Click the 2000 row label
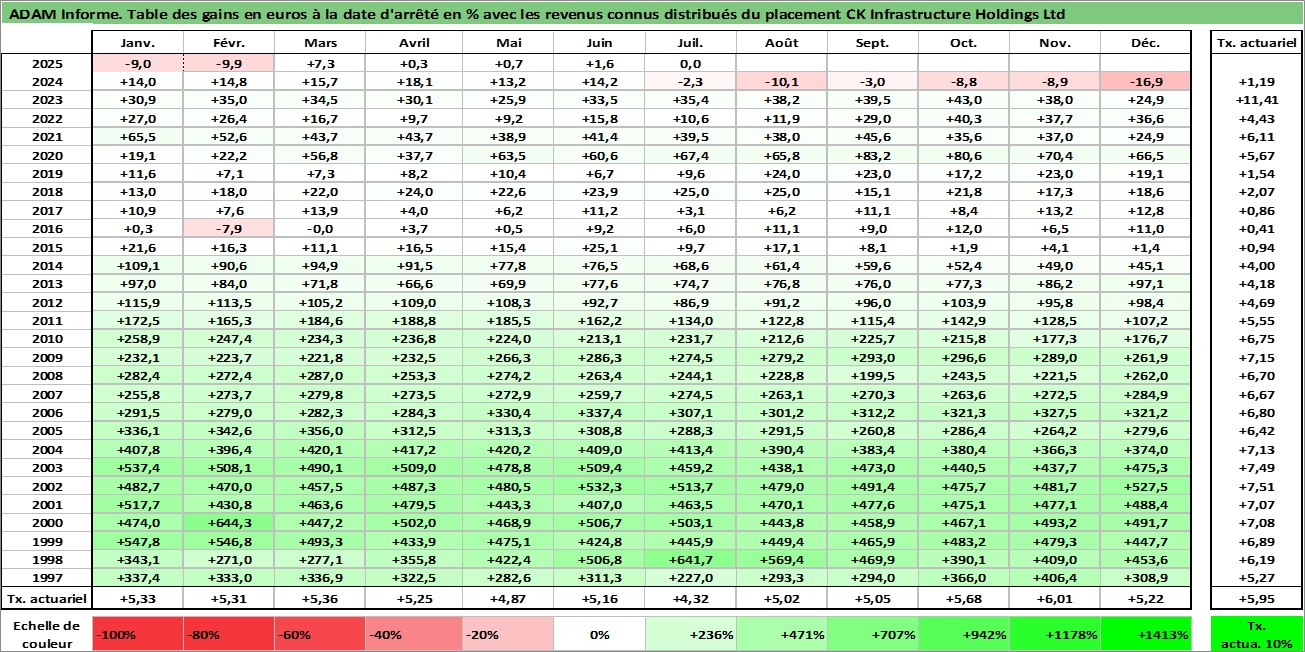1305x652 pixels. [x=47, y=522]
